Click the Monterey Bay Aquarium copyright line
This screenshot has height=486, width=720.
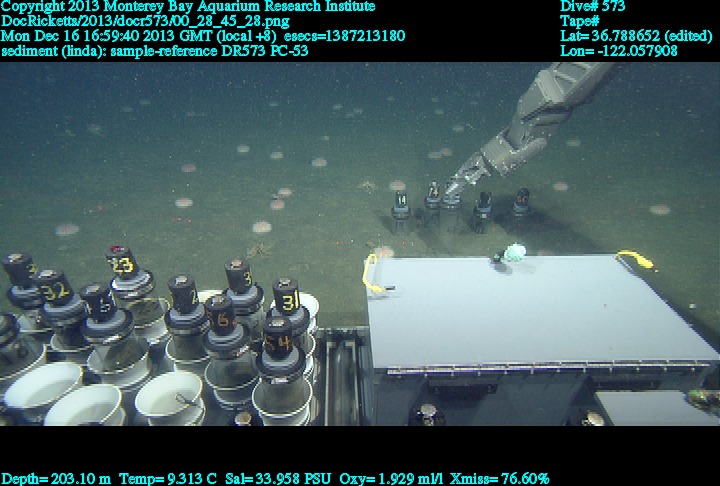coord(188,6)
